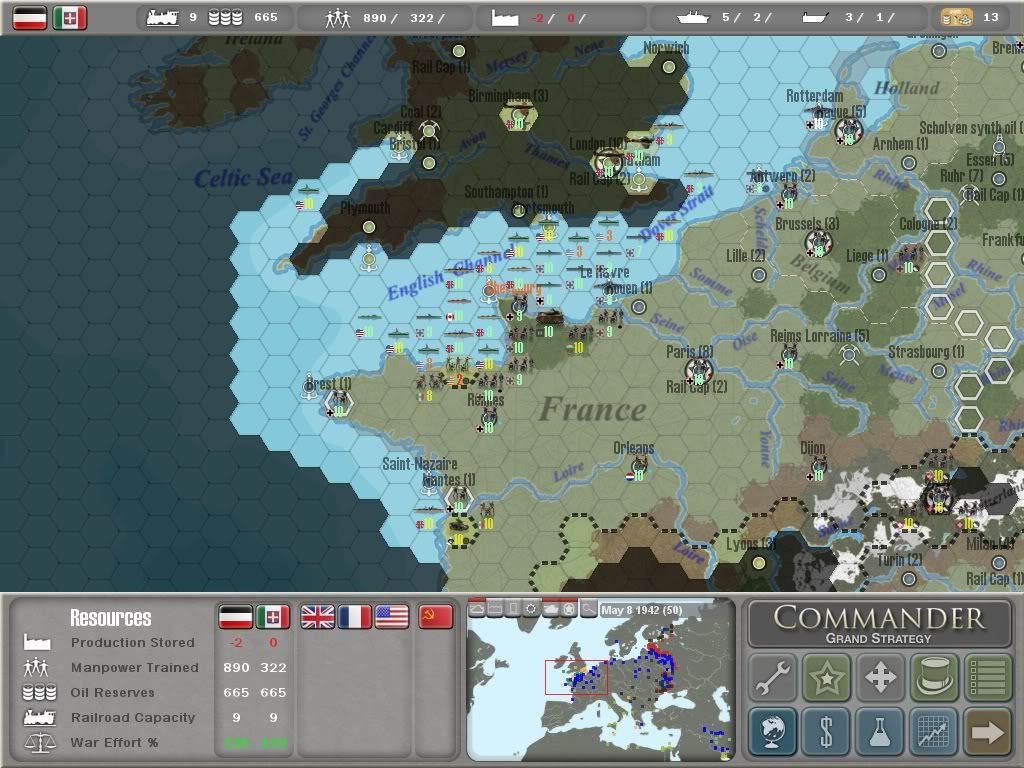The image size is (1024, 768).
Task: Click the train icon beside Railroad Capacity
Action: (39, 718)
